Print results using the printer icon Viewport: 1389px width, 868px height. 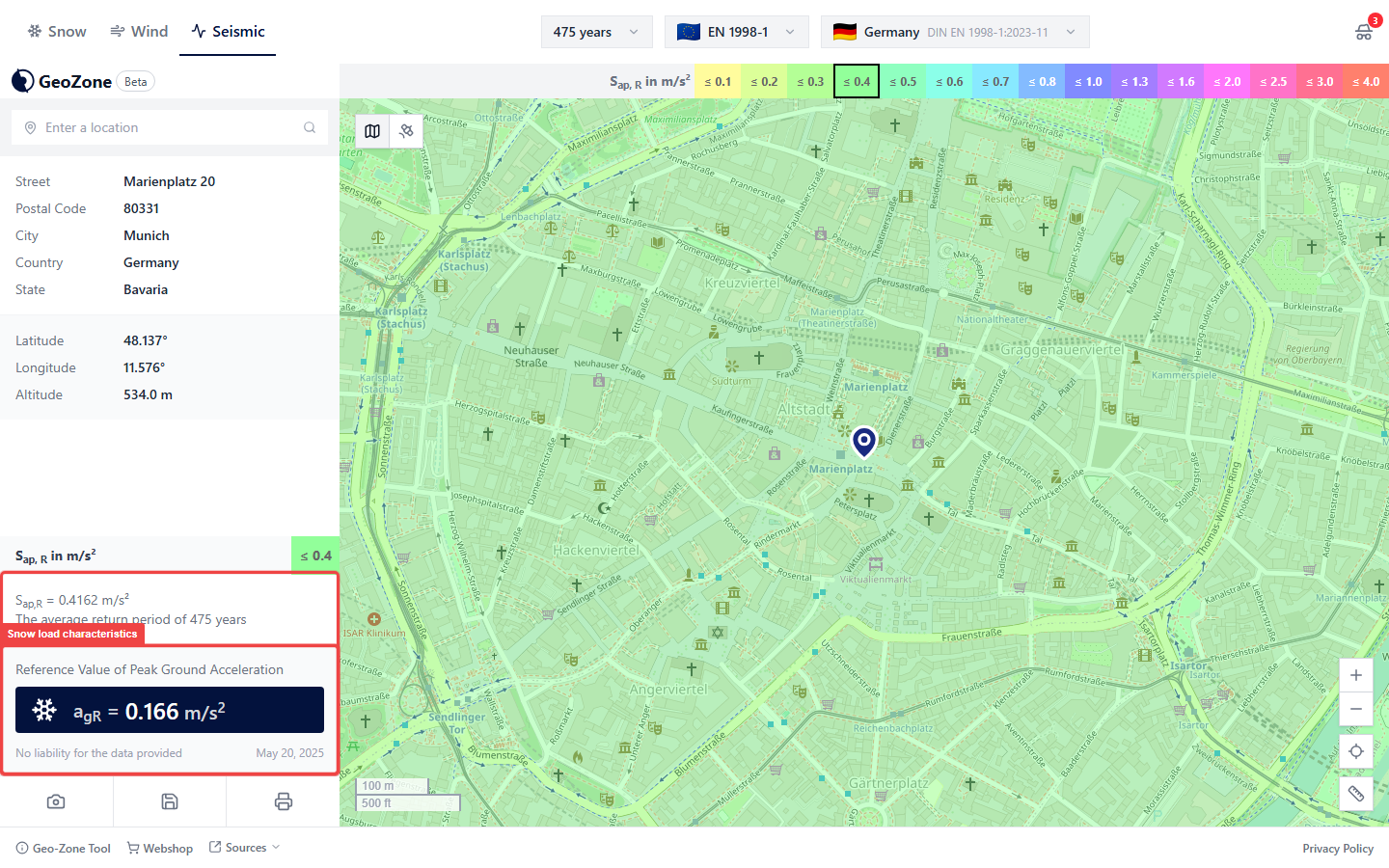[283, 801]
